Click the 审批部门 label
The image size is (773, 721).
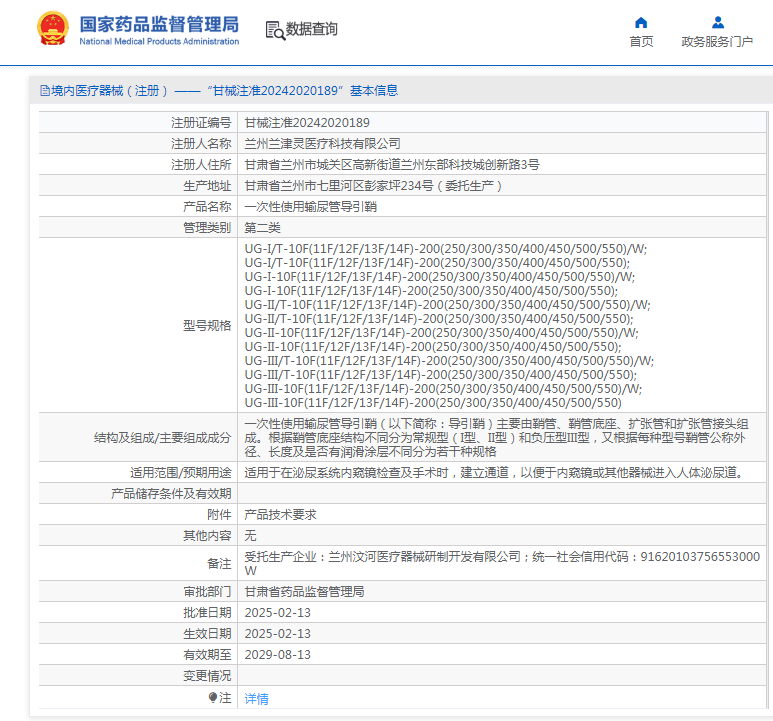click(207, 592)
